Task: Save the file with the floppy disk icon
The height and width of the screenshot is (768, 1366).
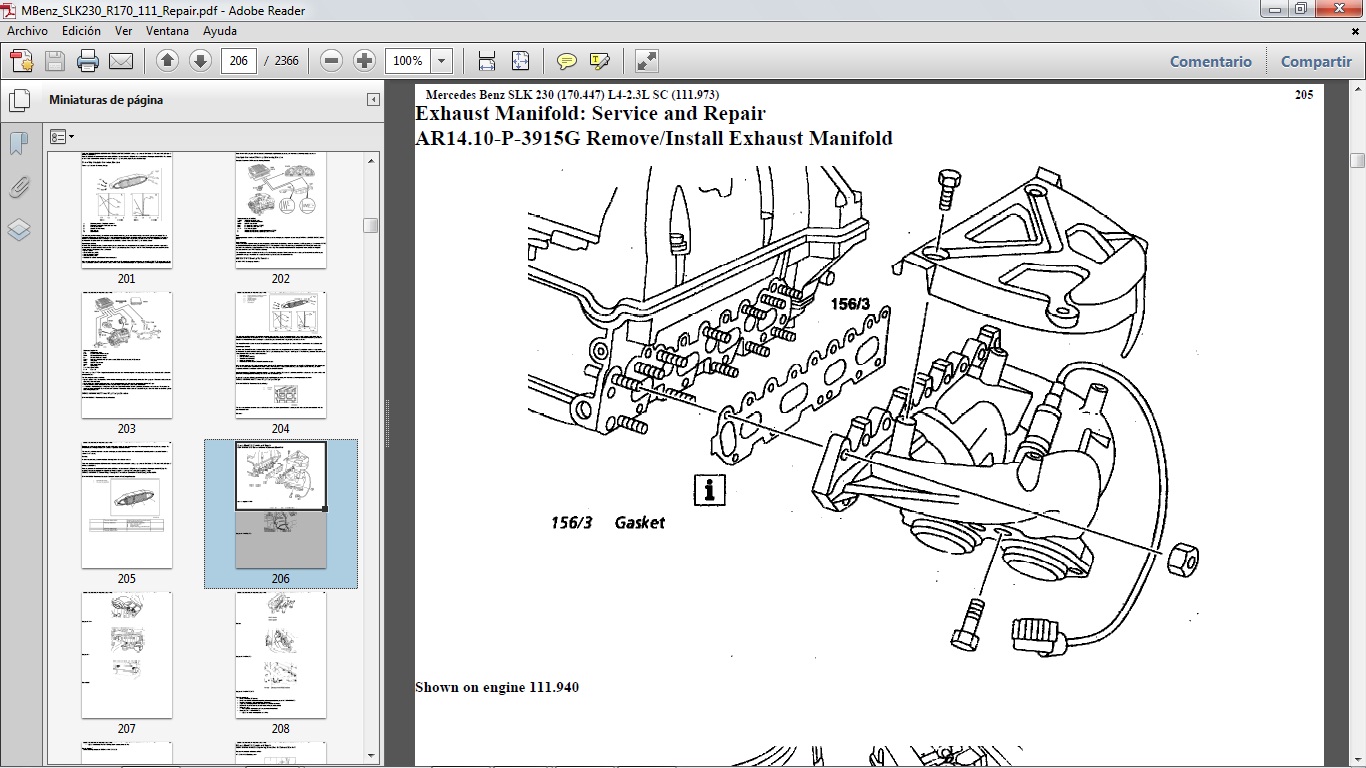Action: (55, 61)
